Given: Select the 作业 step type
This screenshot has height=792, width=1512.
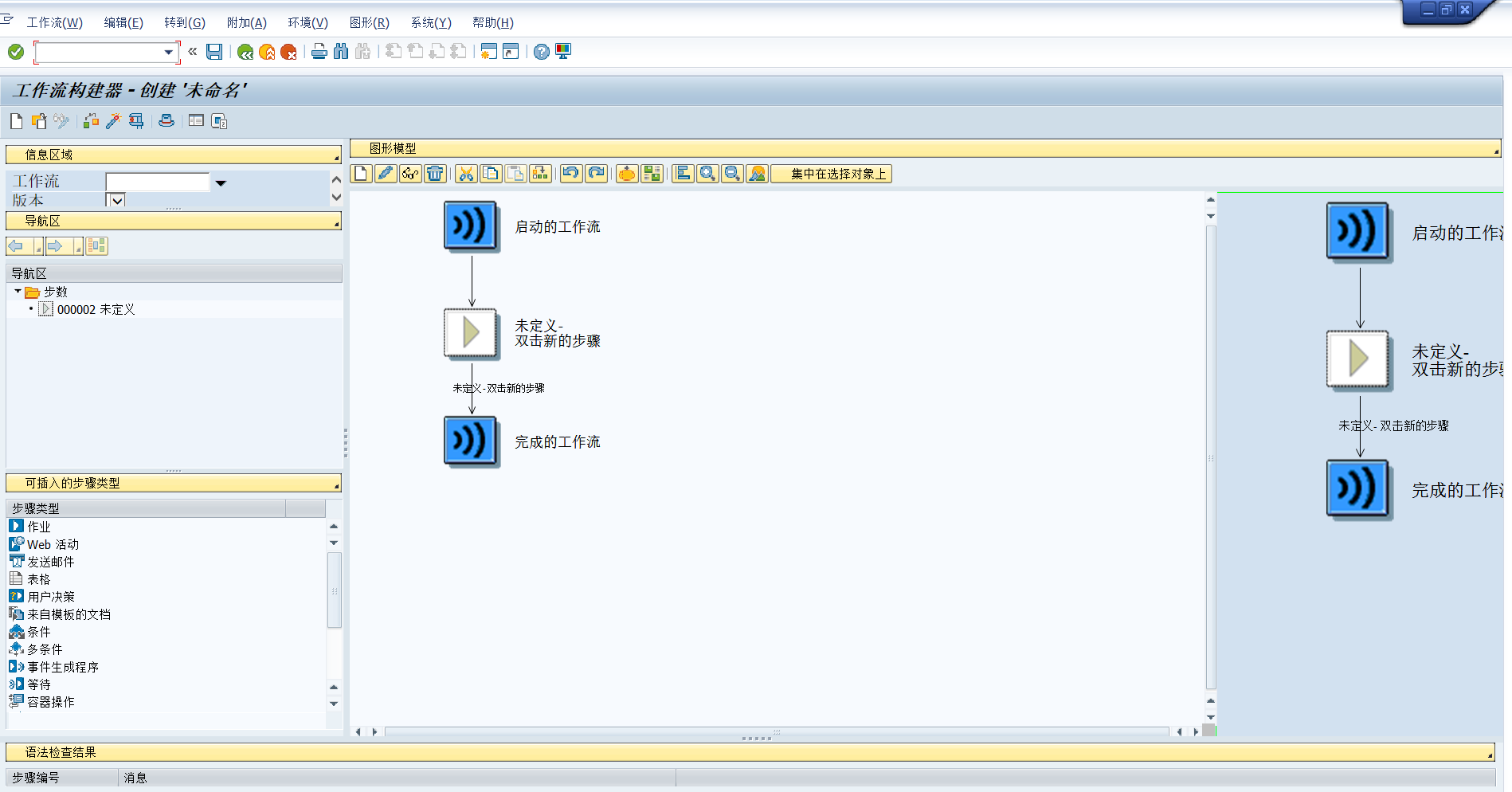Looking at the screenshot, I should click(39, 527).
